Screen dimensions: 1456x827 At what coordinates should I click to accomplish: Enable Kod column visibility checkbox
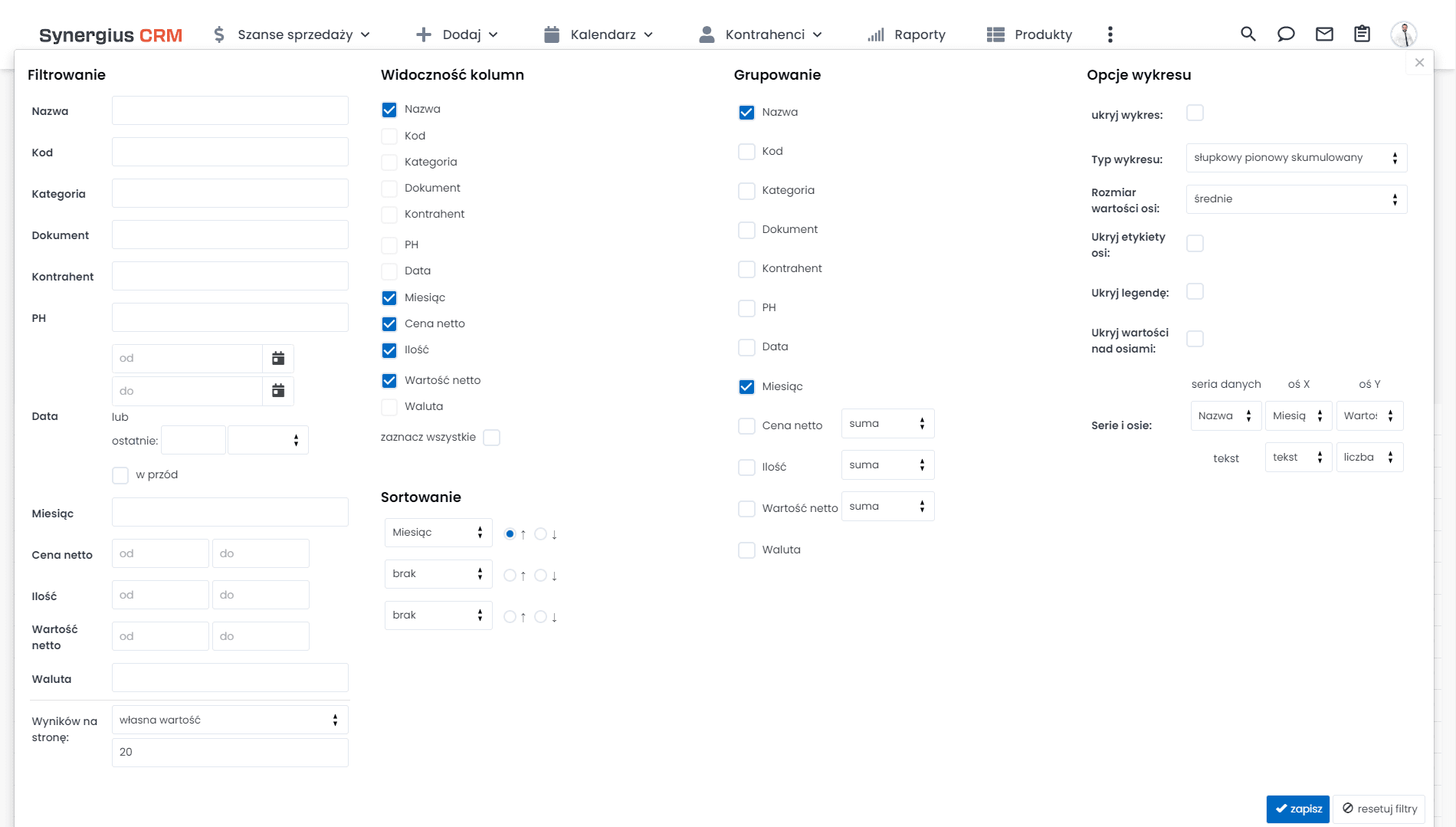click(389, 136)
